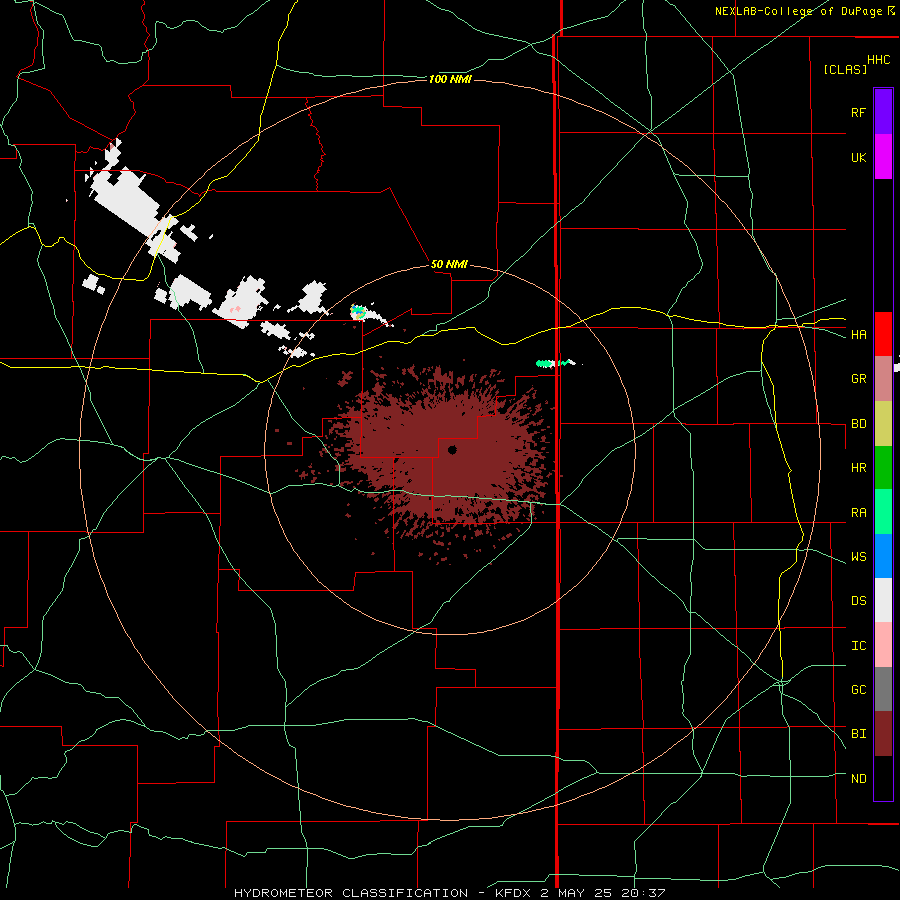Pick the RA mint-green legend swatch
The height and width of the screenshot is (900, 900).
[883, 512]
